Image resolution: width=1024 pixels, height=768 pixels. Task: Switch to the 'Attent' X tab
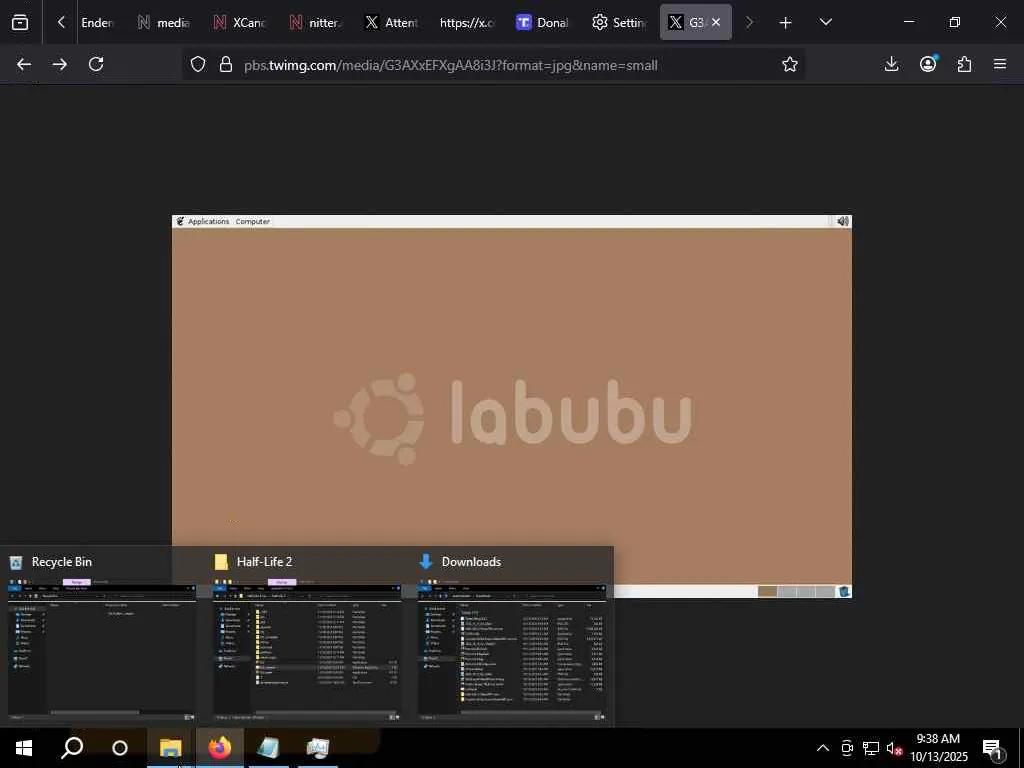coord(391,22)
